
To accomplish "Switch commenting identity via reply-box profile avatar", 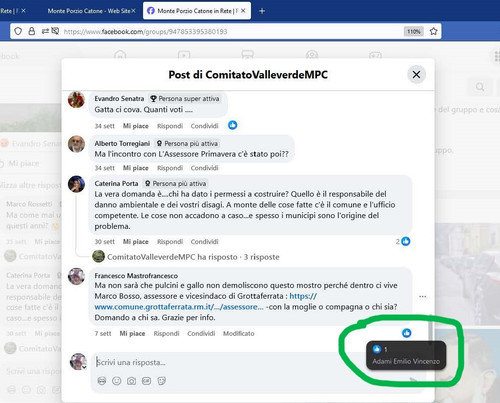I will pyautogui.click(x=78, y=362).
